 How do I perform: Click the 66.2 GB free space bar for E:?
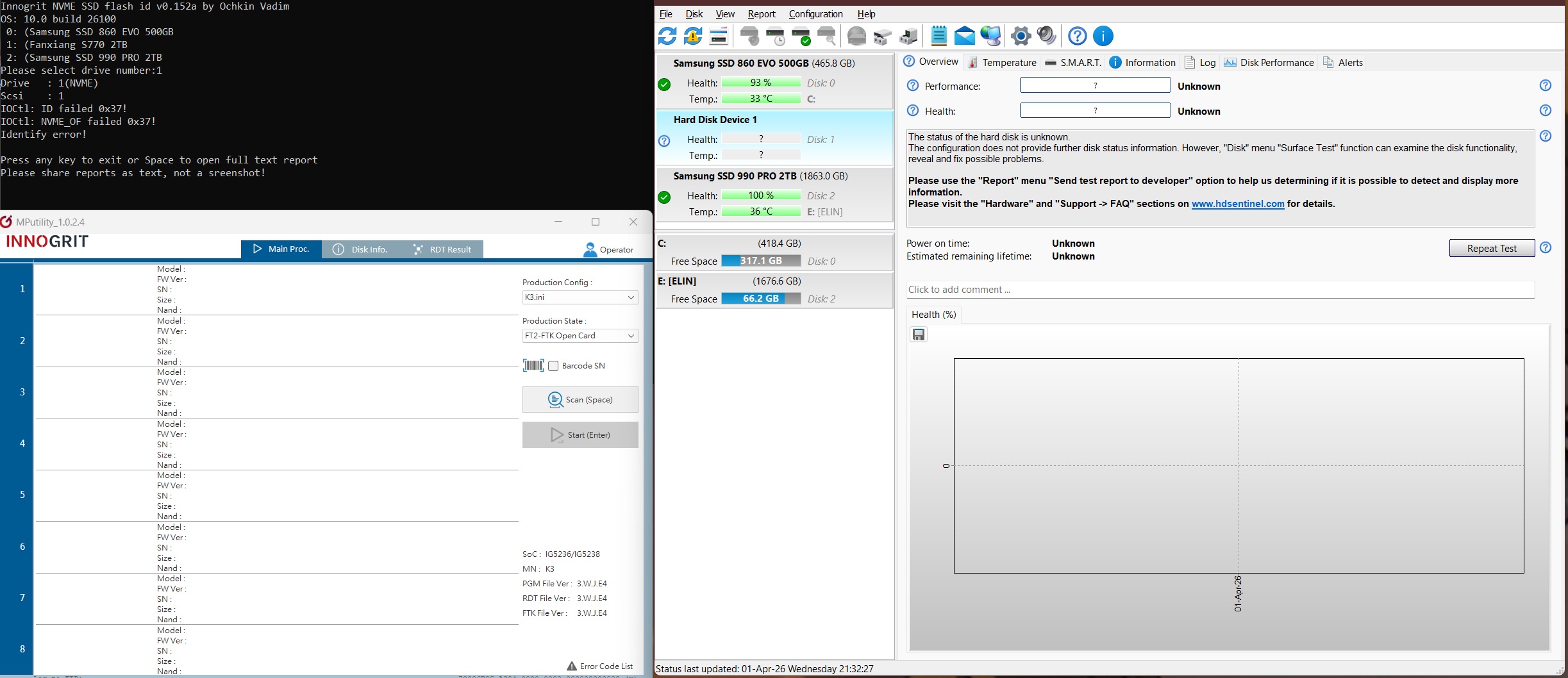[x=761, y=299]
